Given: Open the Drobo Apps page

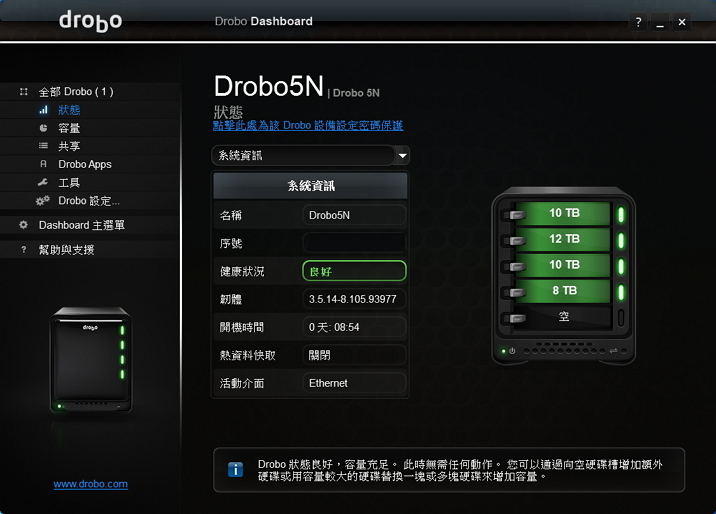Looking at the screenshot, I should [85, 164].
